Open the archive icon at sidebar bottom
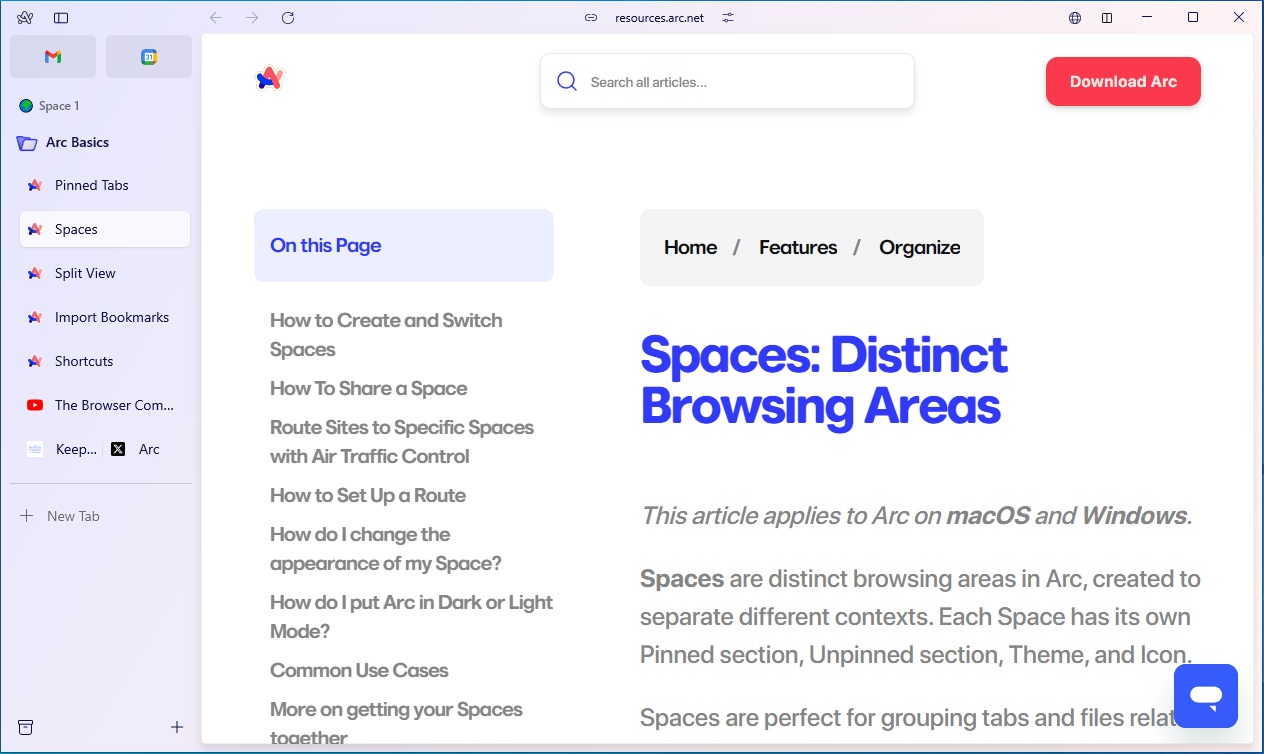 26,727
